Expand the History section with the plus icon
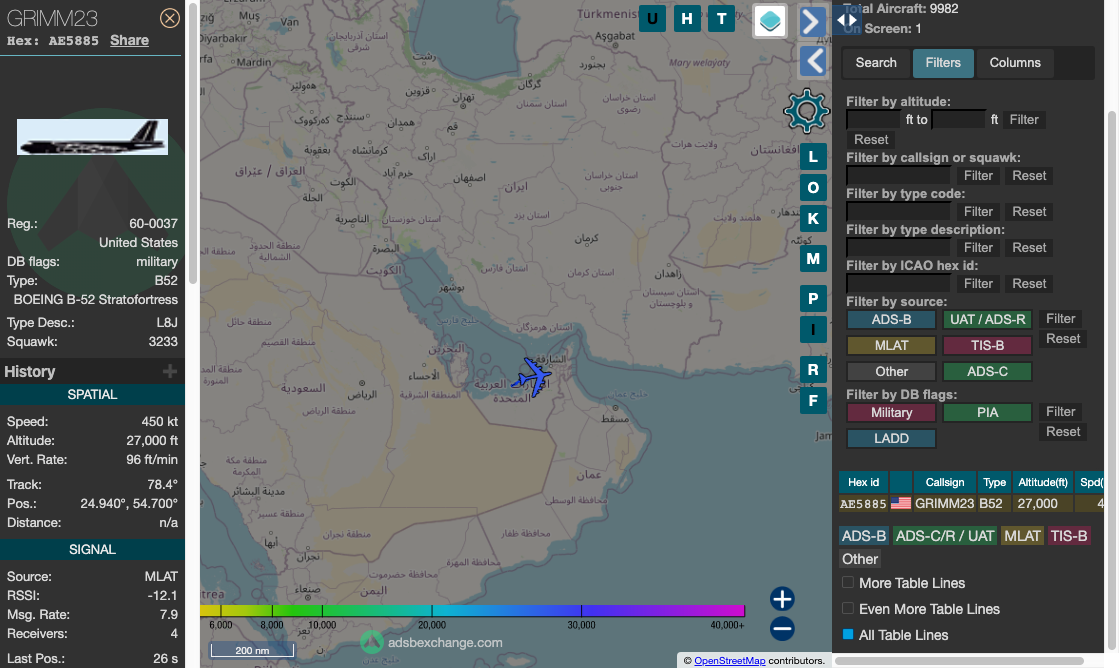Screen dimensions: 1119x668 [x=170, y=371]
